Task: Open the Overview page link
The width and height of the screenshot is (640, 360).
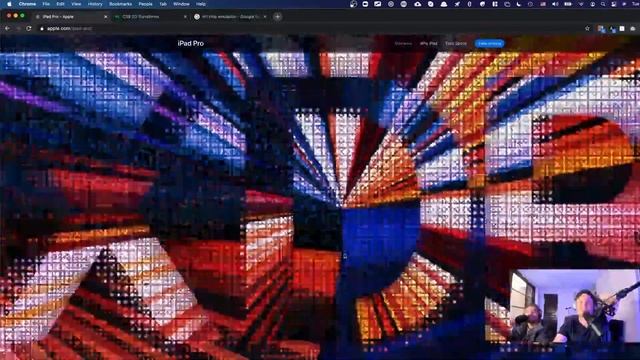Action: coord(403,43)
